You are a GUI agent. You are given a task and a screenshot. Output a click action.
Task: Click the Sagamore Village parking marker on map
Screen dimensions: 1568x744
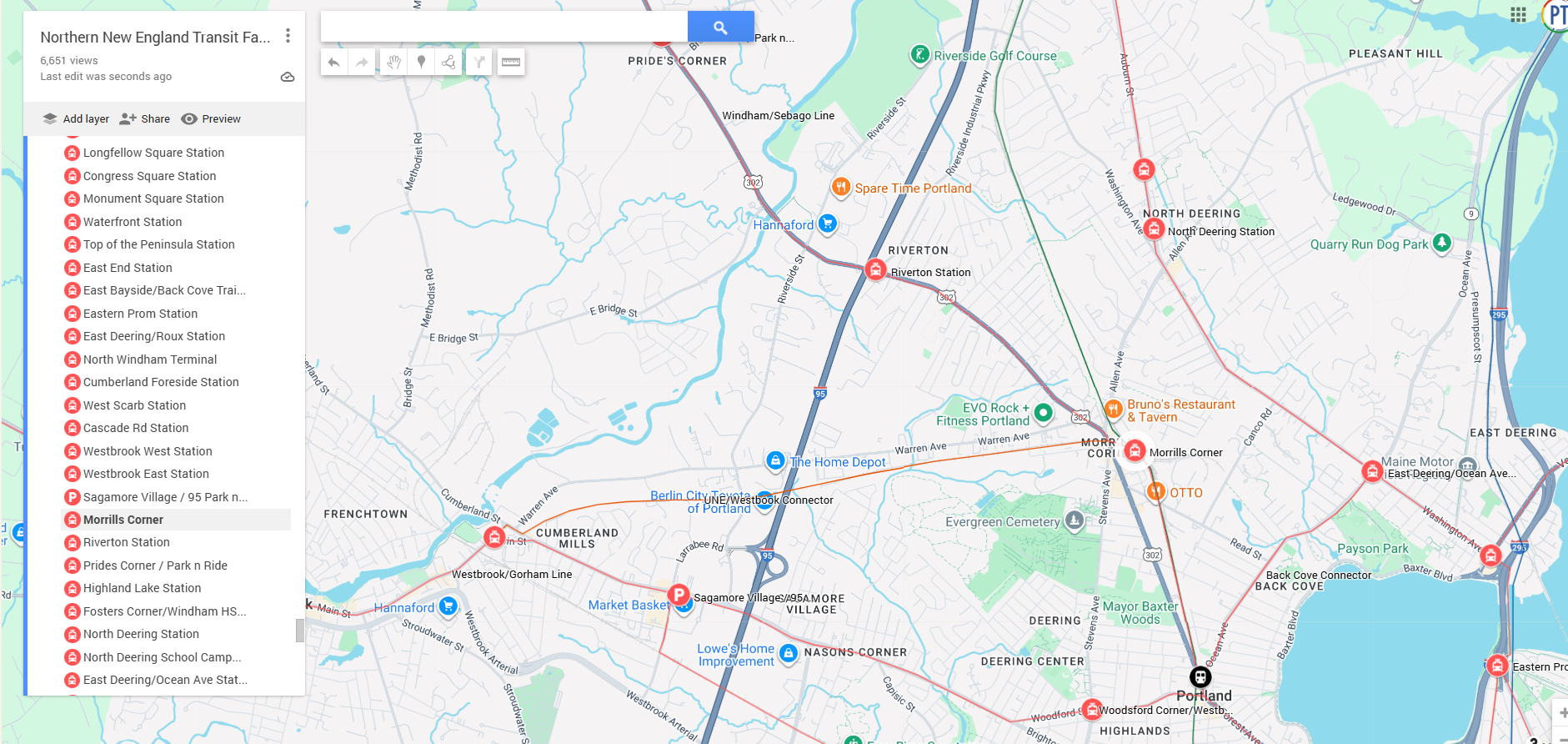(679, 596)
